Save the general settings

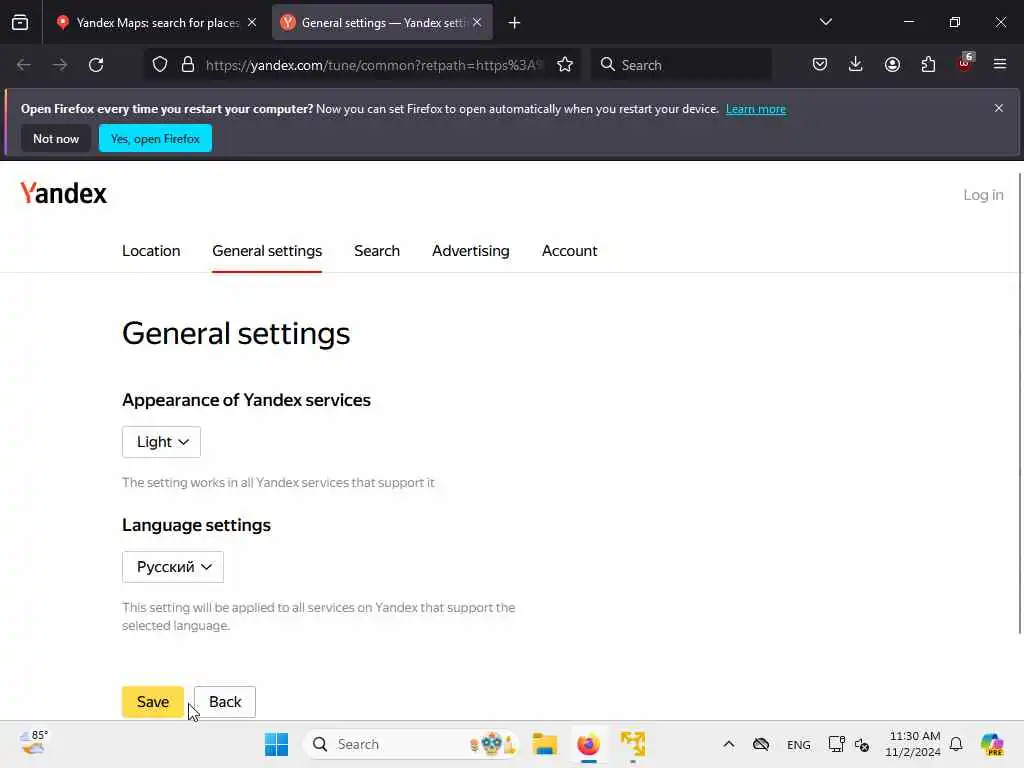[x=153, y=702]
